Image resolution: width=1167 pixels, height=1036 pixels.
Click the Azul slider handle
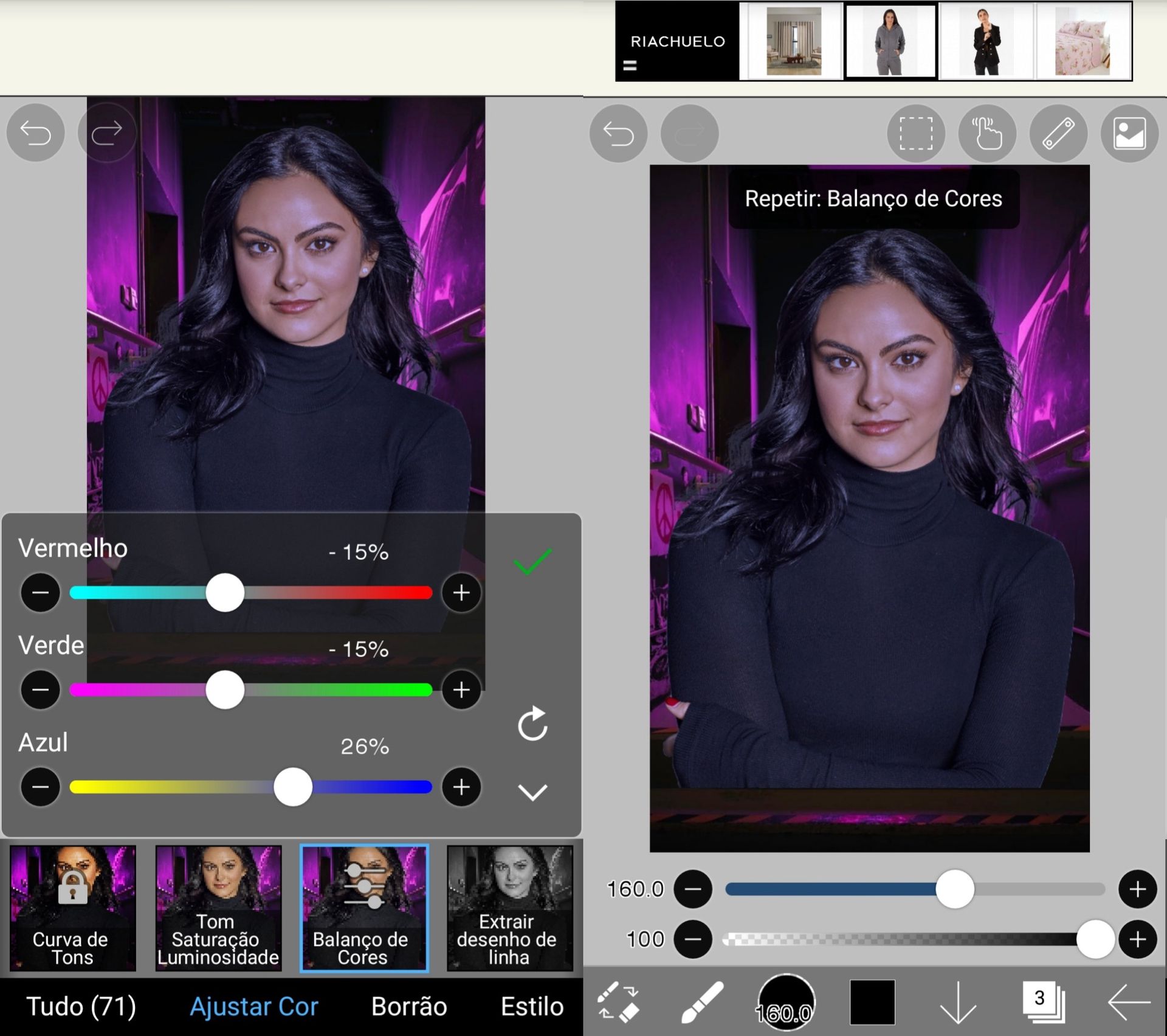293,787
